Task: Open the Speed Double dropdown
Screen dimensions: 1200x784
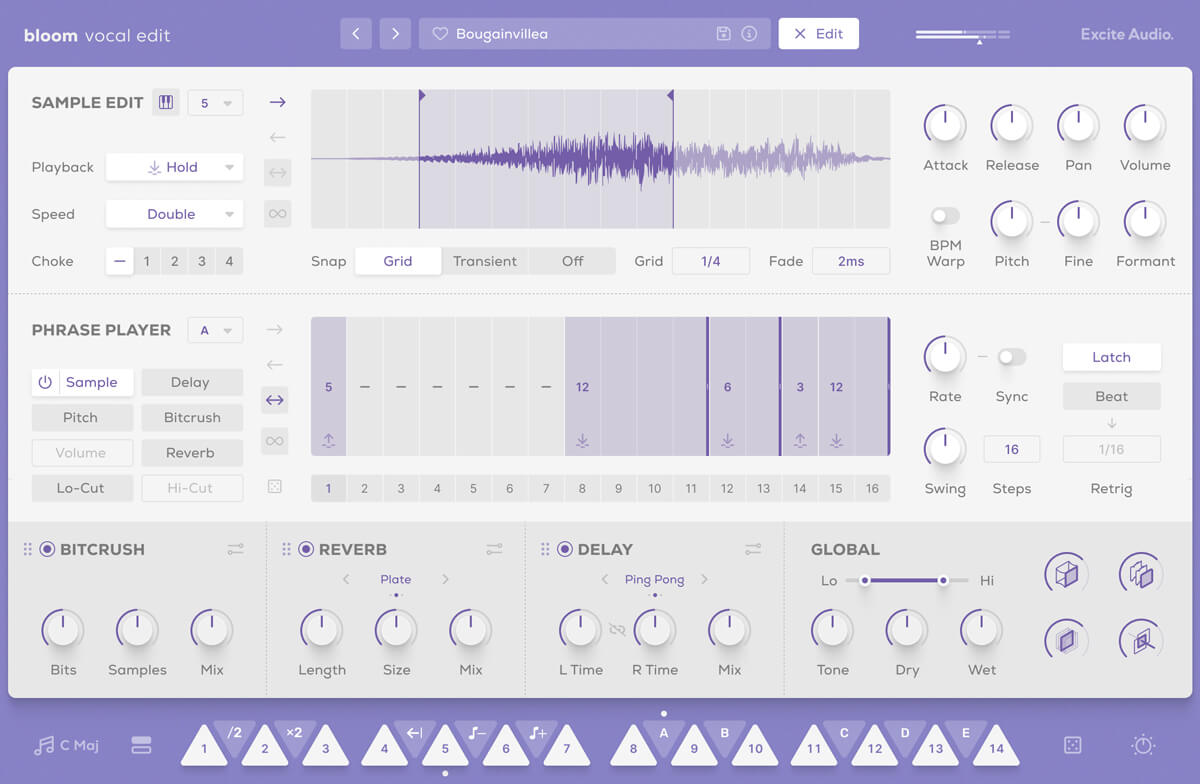Action: coord(174,214)
